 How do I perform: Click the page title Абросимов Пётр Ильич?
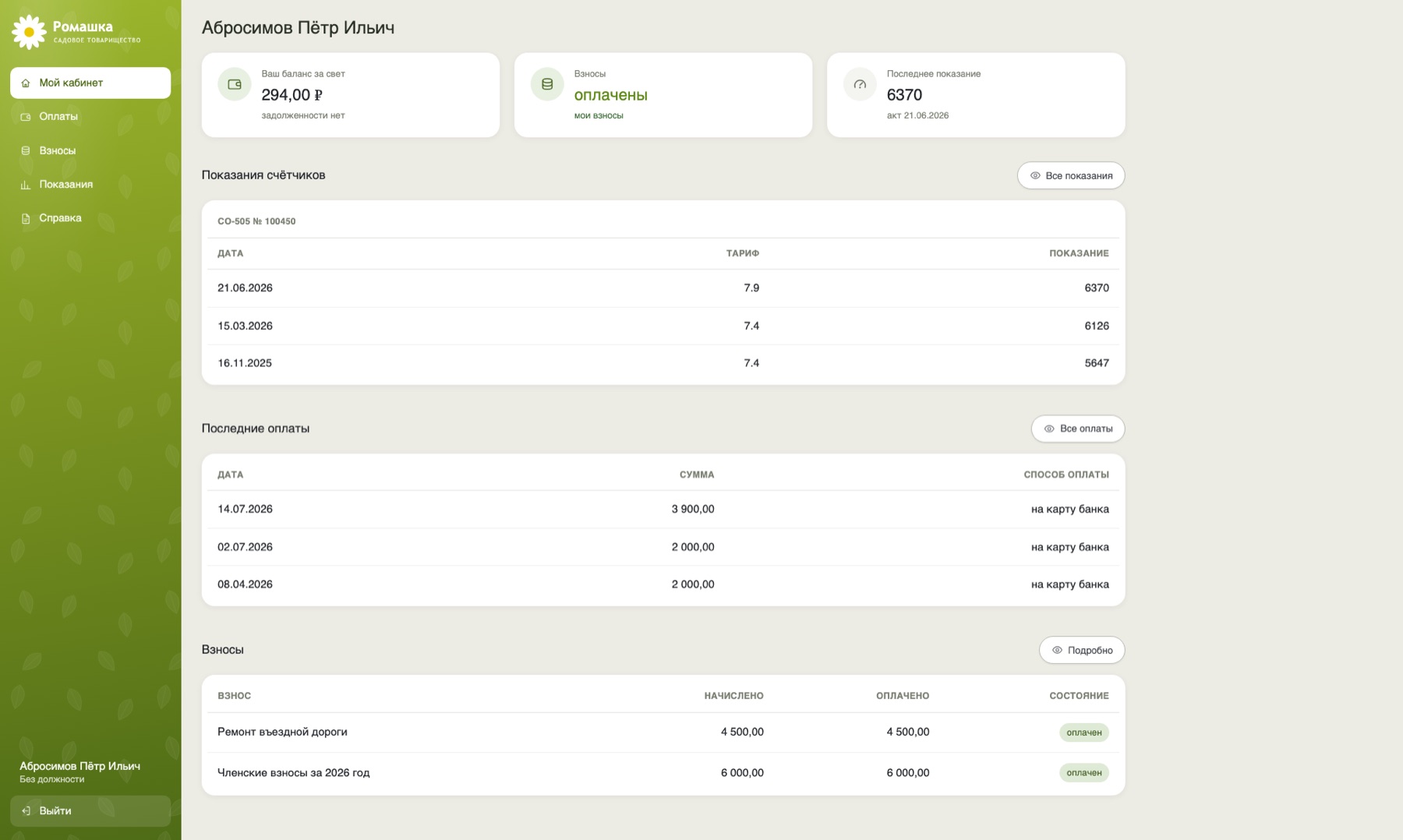tap(298, 28)
